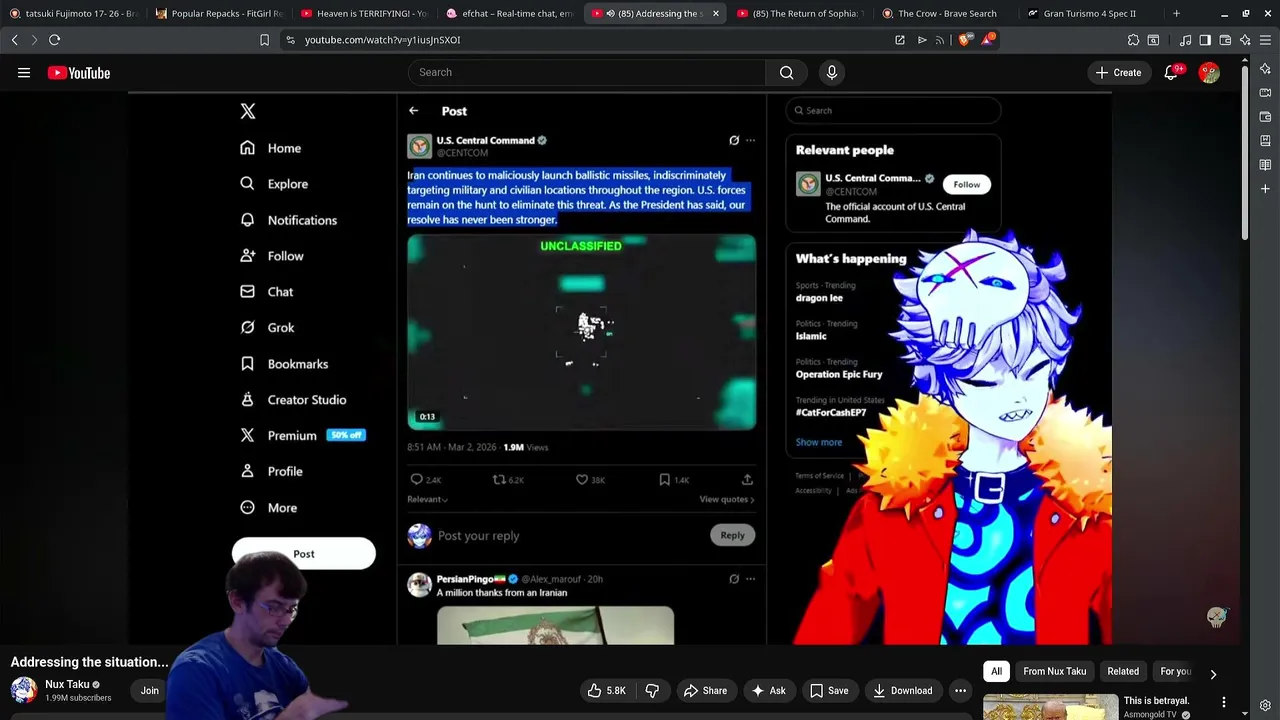The width and height of the screenshot is (1280, 720).
Task: Join the Nux Taku channel
Action: coord(149,690)
